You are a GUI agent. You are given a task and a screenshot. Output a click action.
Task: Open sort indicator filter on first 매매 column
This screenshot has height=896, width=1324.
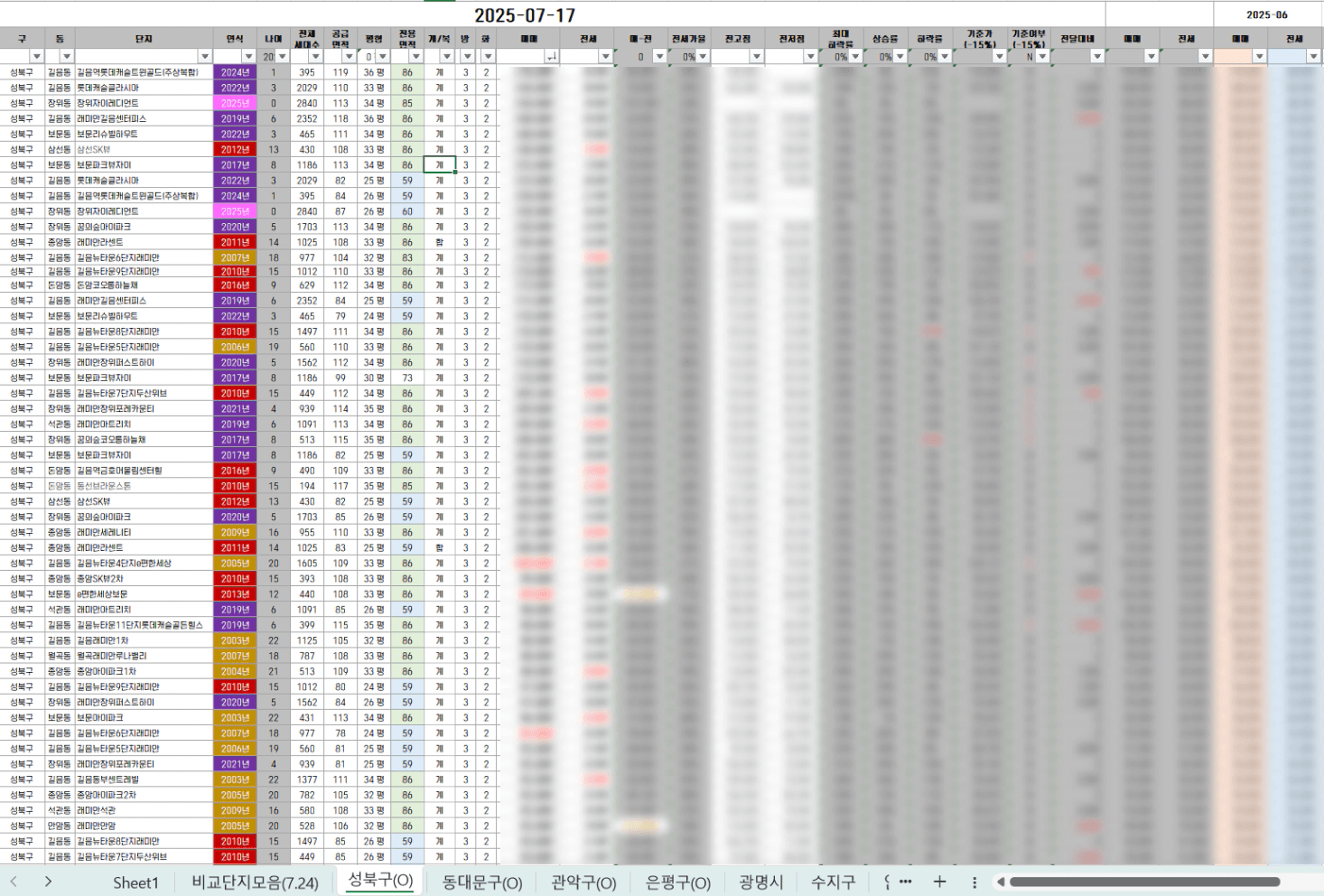552,56
